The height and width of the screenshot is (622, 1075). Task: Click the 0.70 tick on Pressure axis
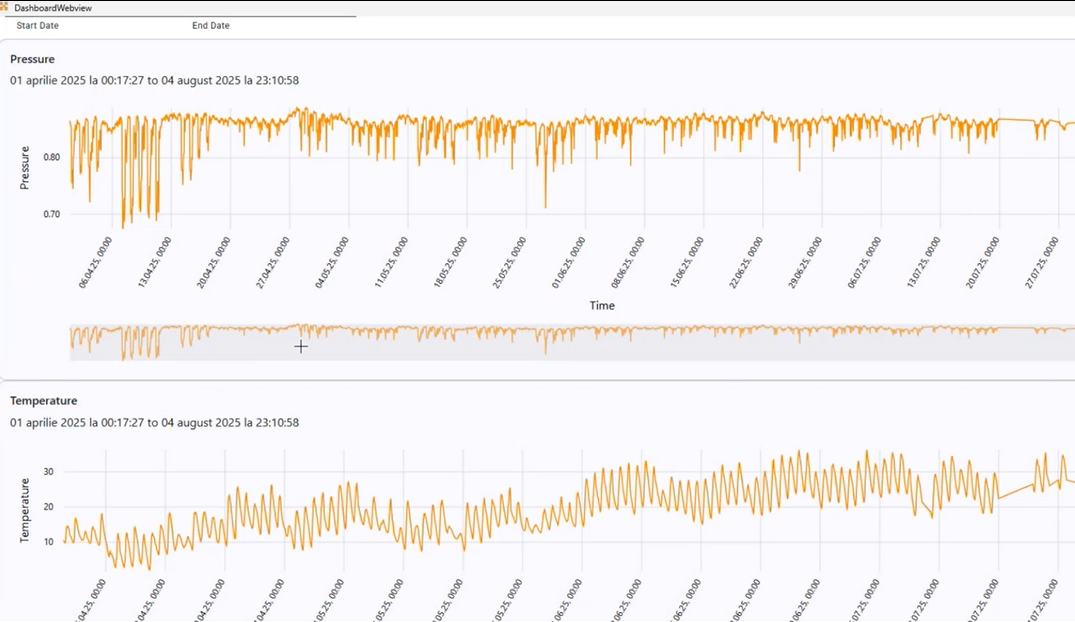51,214
